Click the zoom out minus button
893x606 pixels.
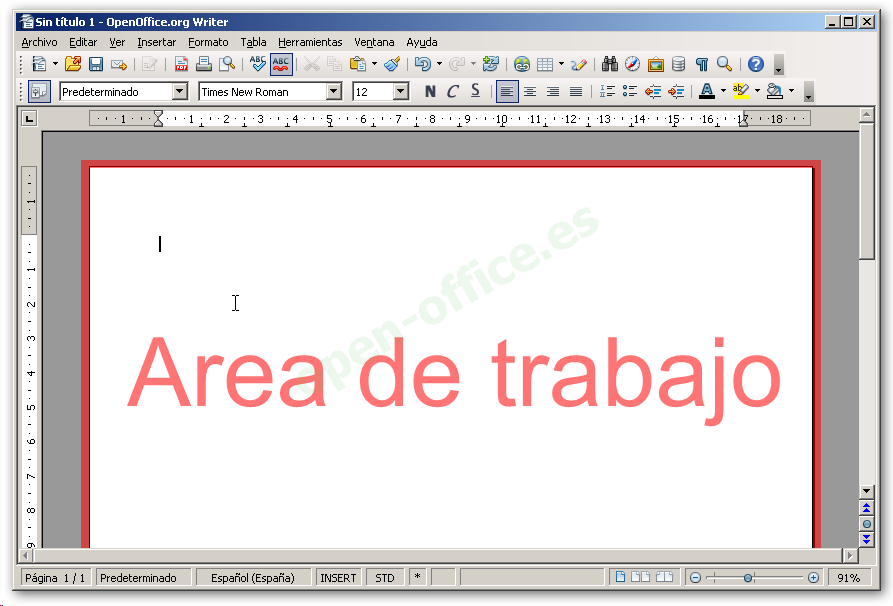[695, 578]
